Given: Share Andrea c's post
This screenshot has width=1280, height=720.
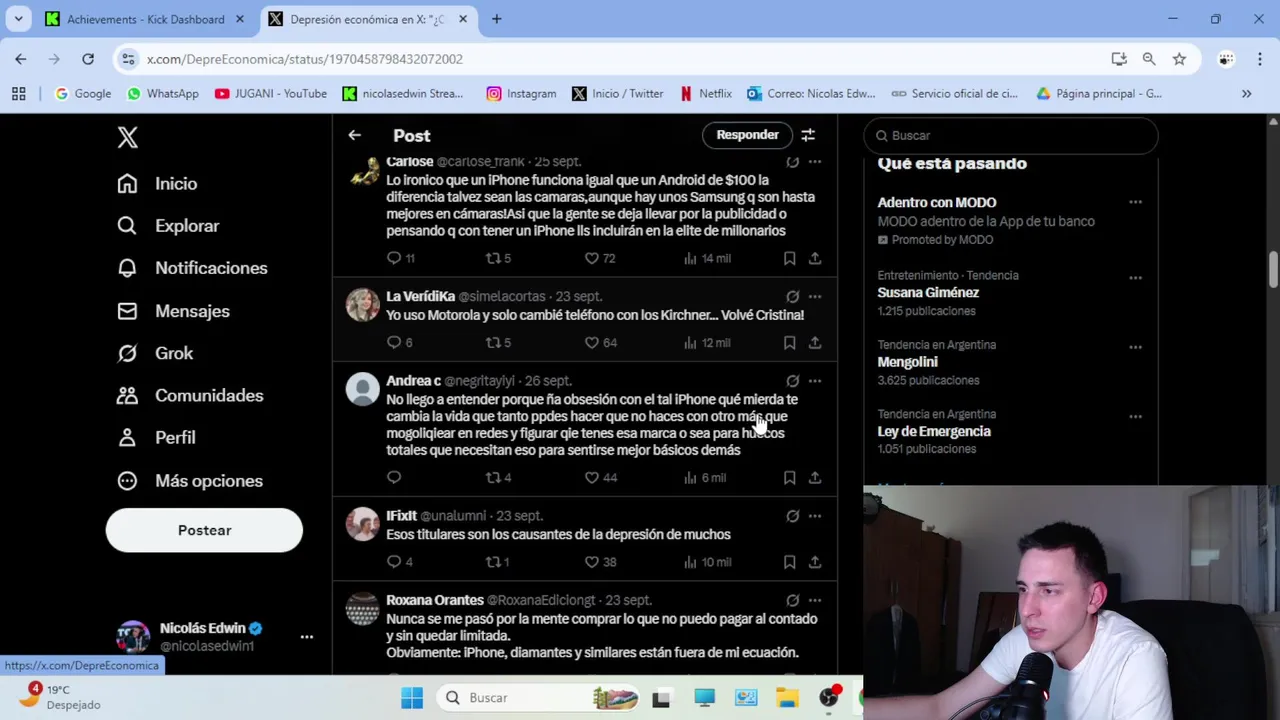Looking at the screenshot, I should pos(815,478).
